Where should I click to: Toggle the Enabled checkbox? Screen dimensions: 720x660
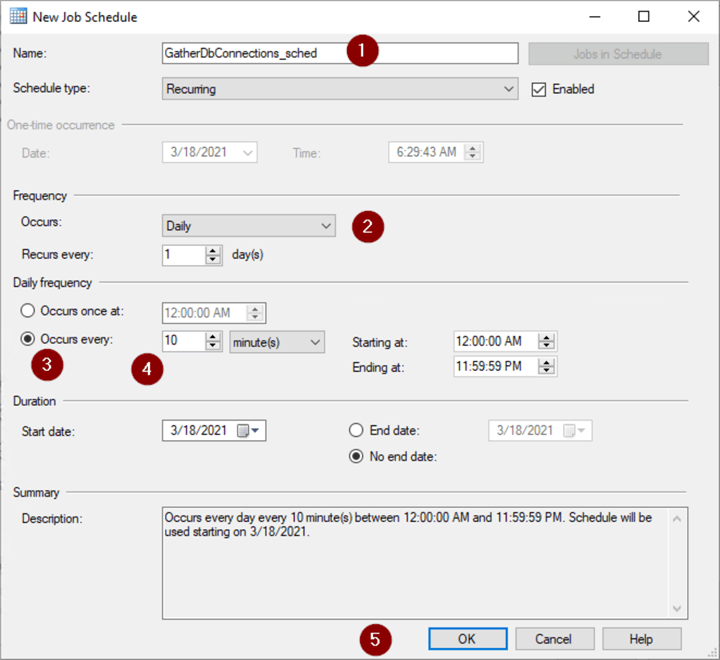tap(540, 89)
